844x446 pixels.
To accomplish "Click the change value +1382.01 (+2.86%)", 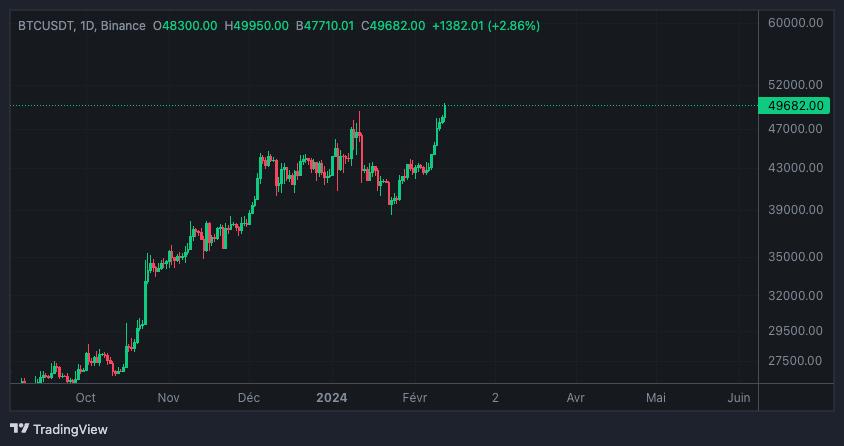I will 486,26.
